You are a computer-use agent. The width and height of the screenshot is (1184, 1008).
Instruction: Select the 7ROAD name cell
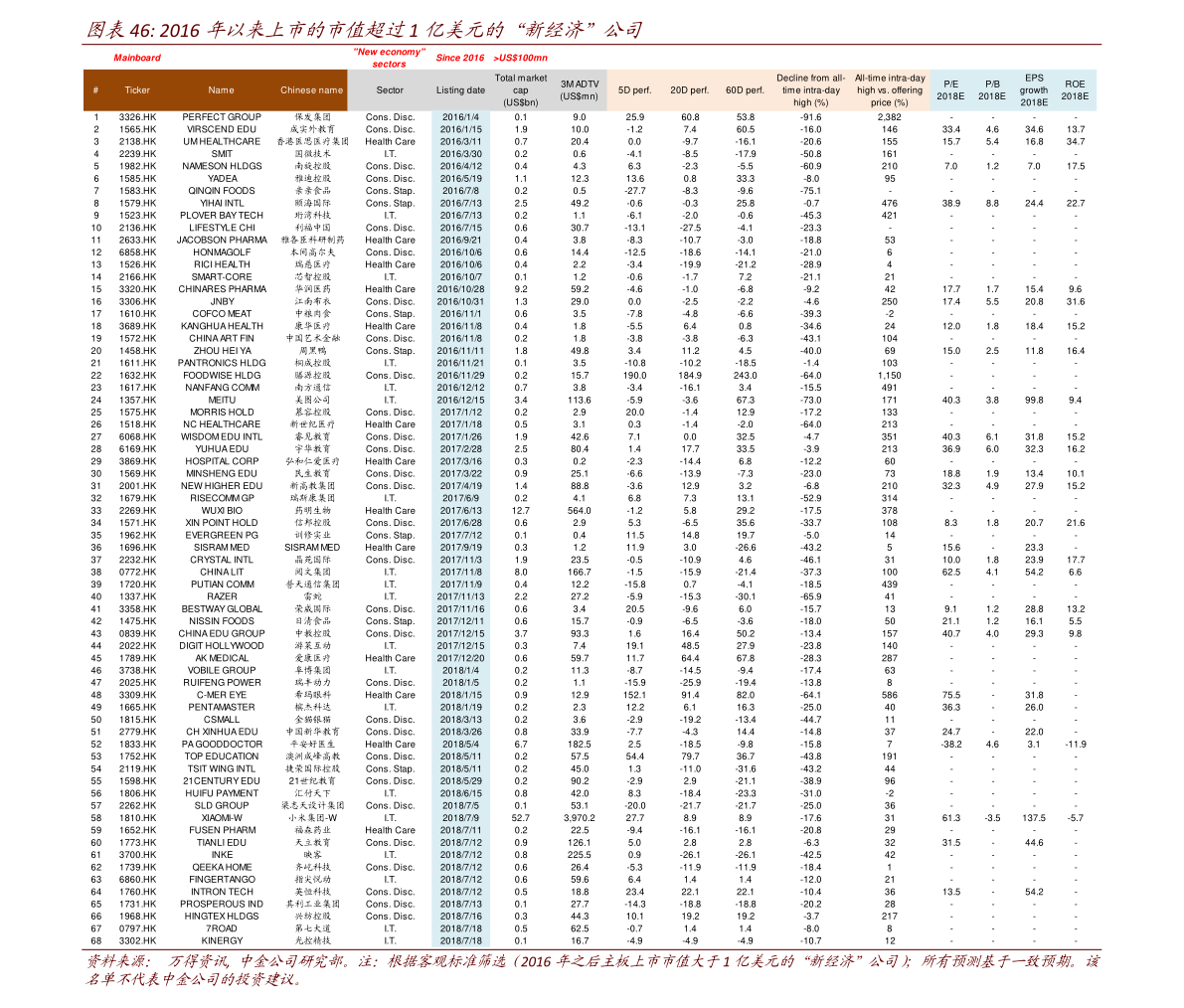(222, 928)
